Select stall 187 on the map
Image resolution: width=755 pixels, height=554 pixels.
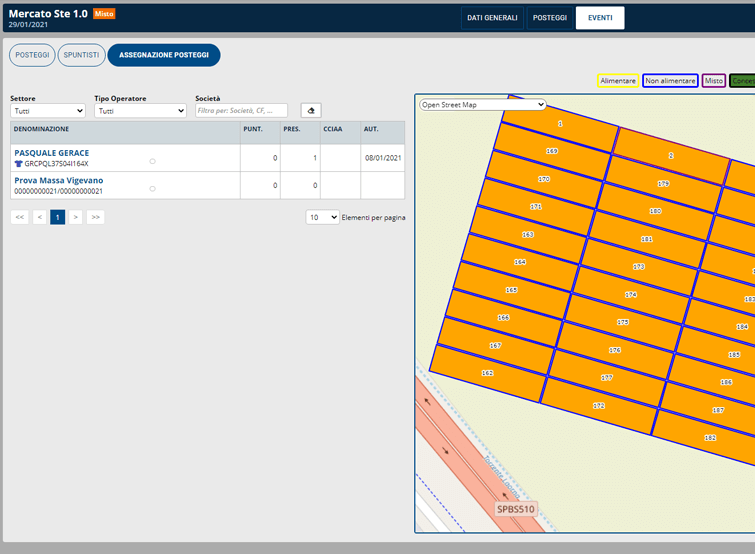[717, 410]
